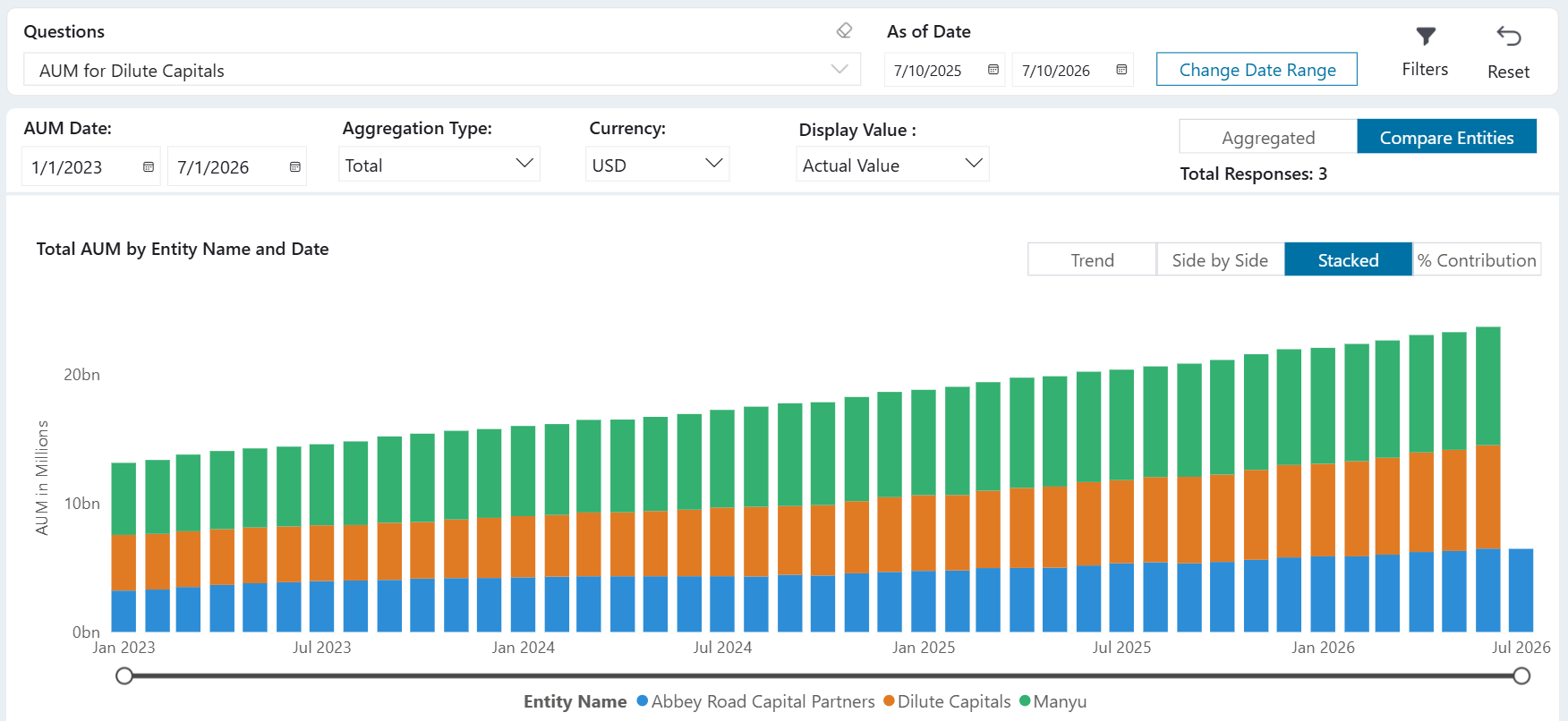Open calendar picker for As of Date 7/10/2025
1568x721 pixels.
(x=993, y=70)
